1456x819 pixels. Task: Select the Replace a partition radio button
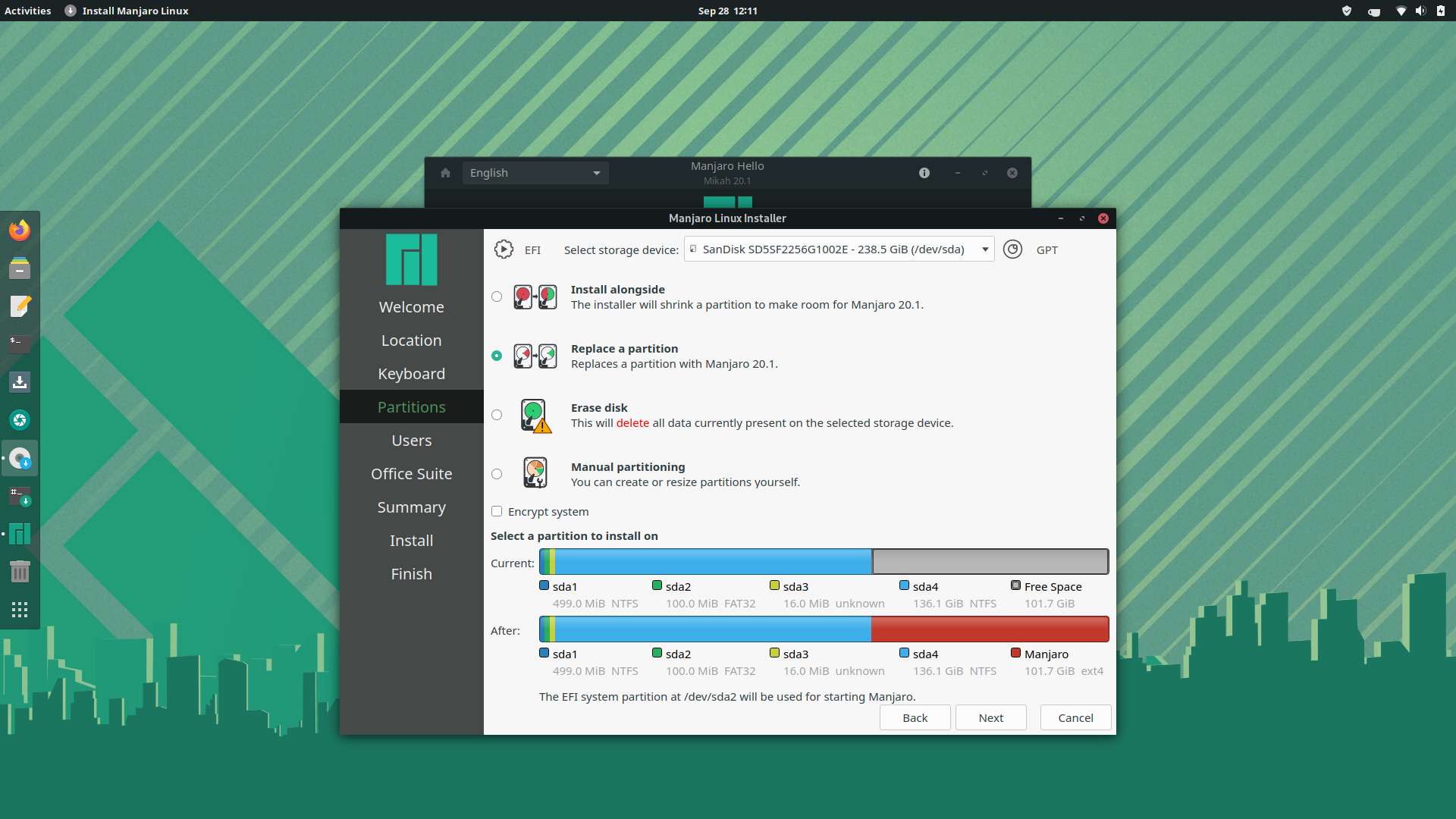497,356
